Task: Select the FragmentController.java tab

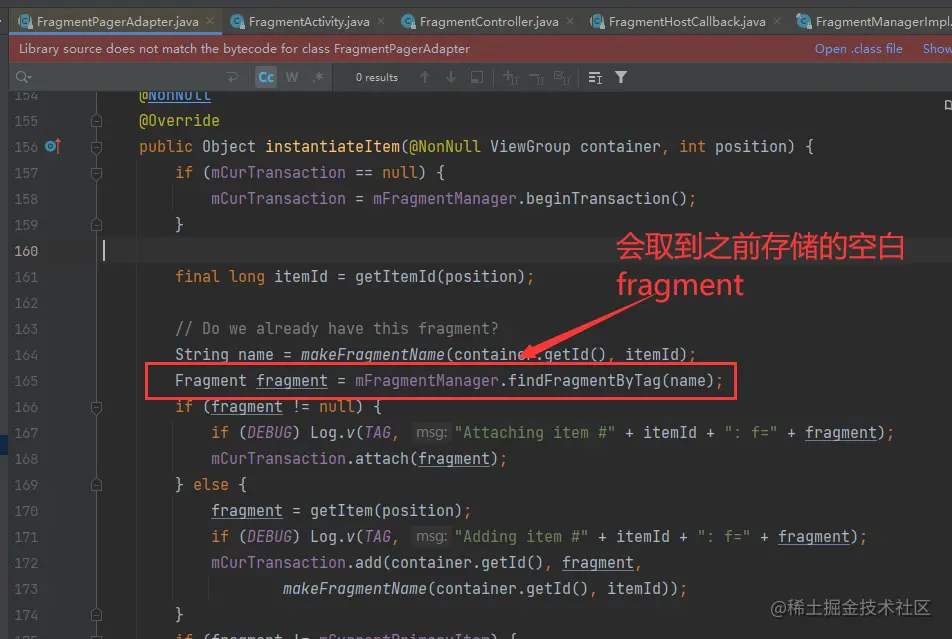Action: [x=488, y=22]
